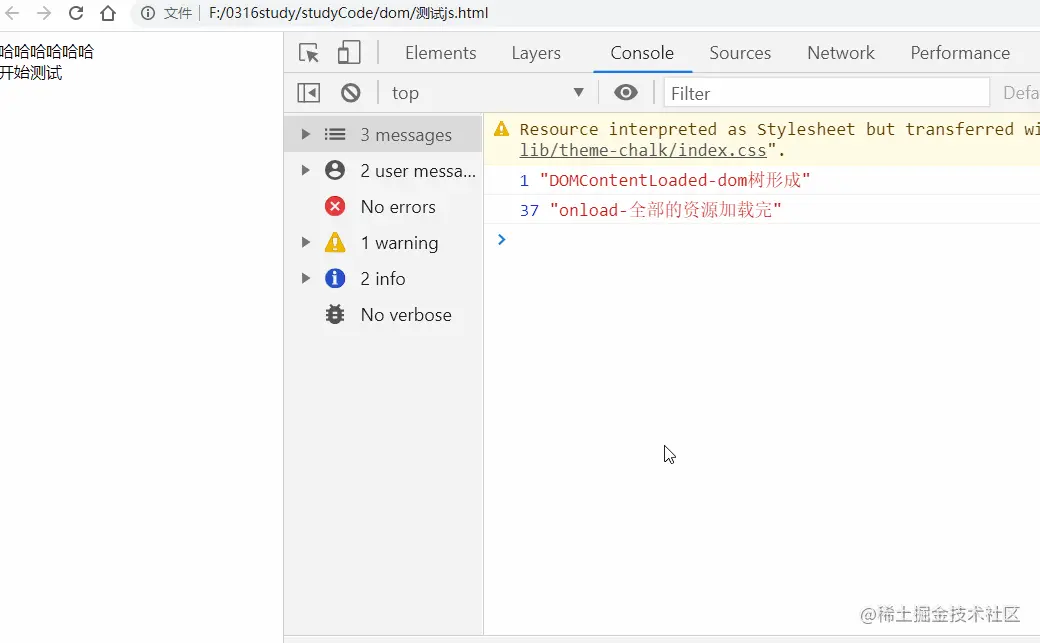Switch to the Elements tab

coord(441,52)
